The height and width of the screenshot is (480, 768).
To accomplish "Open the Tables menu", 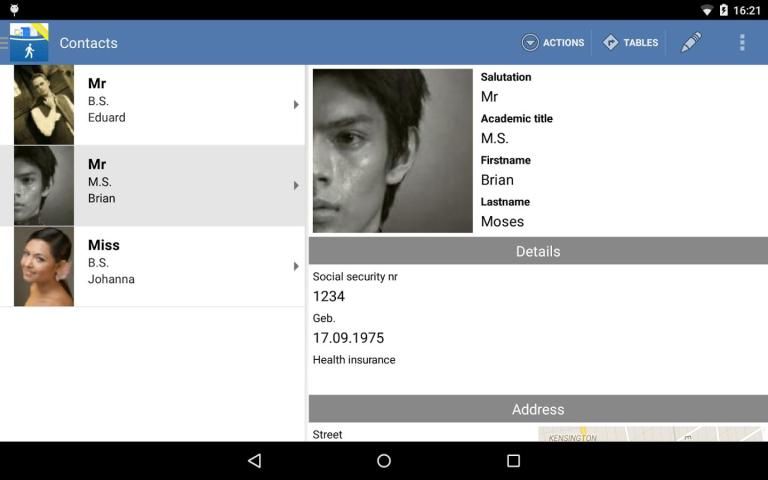I will point(630,43).
